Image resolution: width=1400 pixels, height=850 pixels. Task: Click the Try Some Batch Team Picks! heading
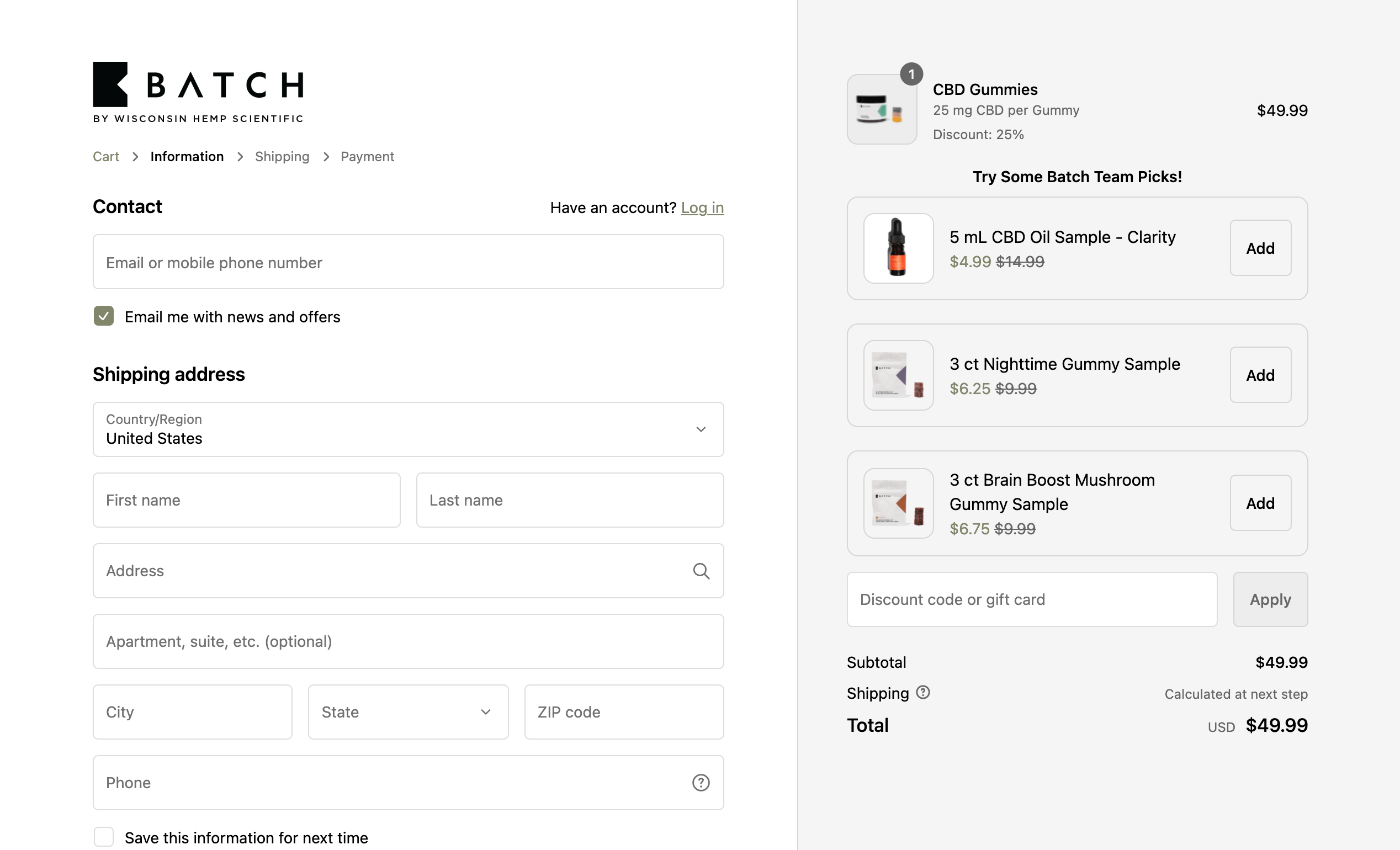point(1076,177)
